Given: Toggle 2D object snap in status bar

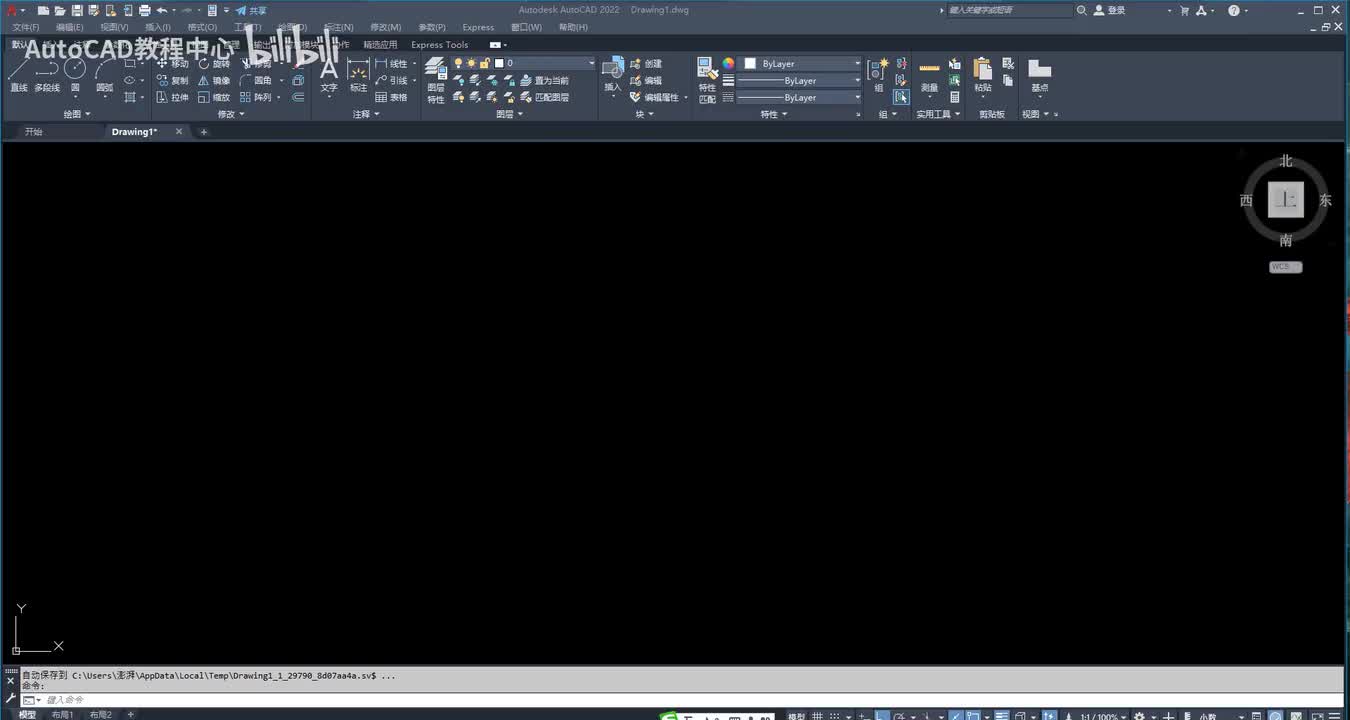Looking at the screenshot, I should click(x=974, y=716).
